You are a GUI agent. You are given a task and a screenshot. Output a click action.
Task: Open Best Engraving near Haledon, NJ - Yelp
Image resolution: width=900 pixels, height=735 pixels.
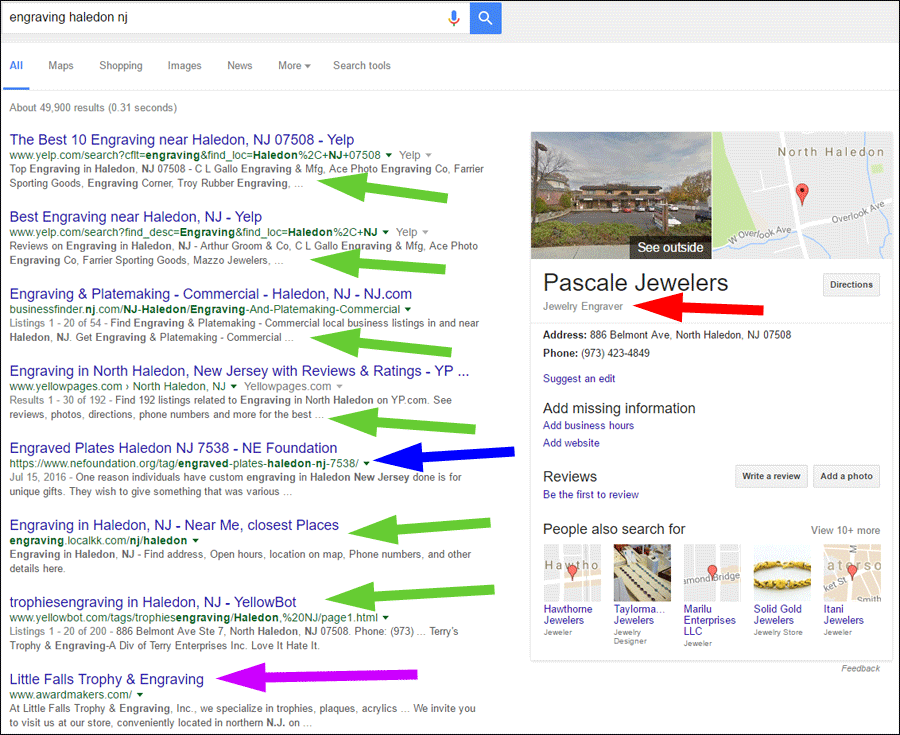(x=135, y=217)
